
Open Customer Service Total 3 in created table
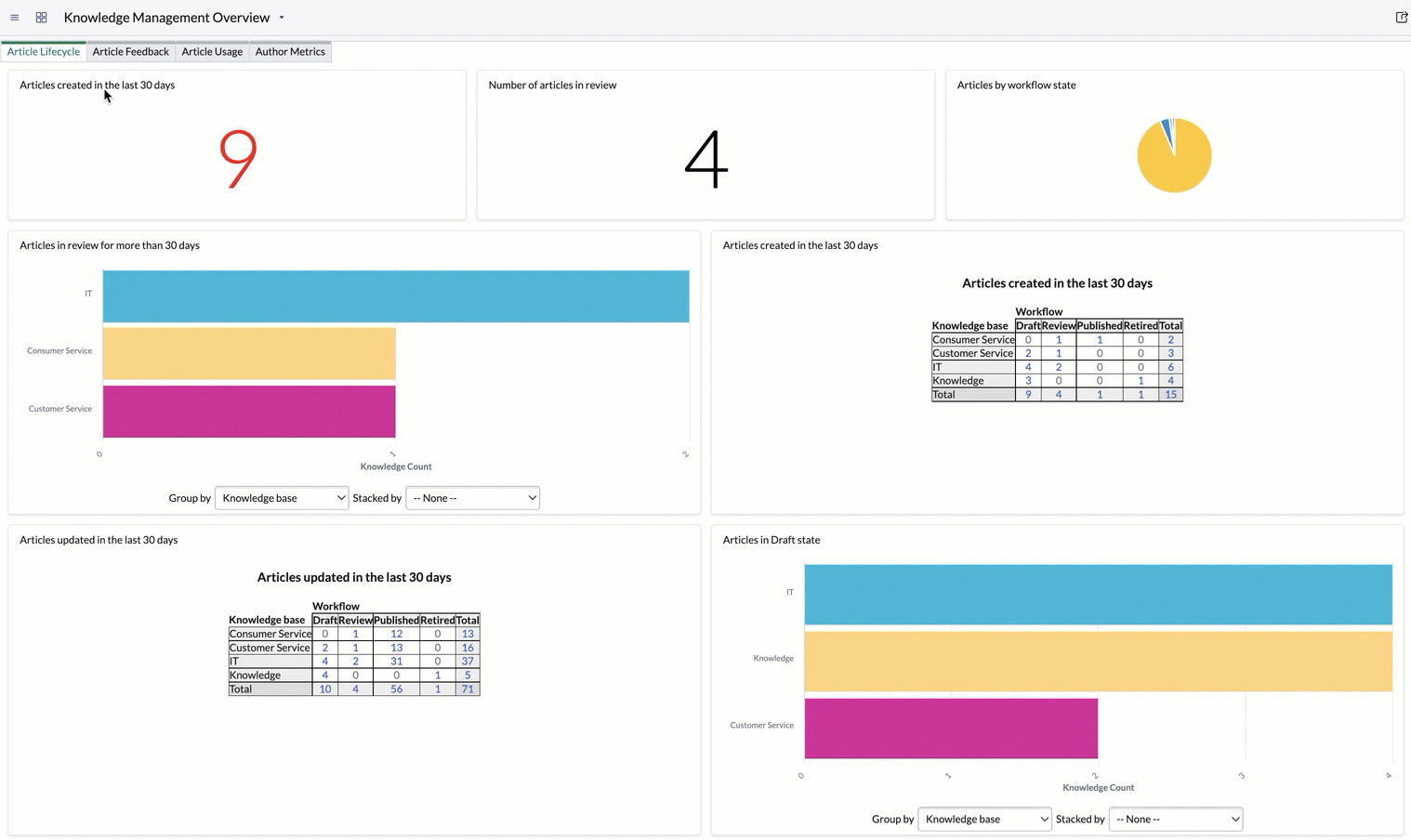[1170, 353]
